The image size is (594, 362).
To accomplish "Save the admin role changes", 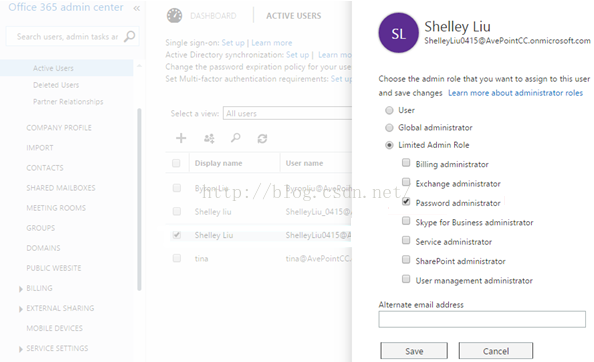I will click(x=414, y=351).
